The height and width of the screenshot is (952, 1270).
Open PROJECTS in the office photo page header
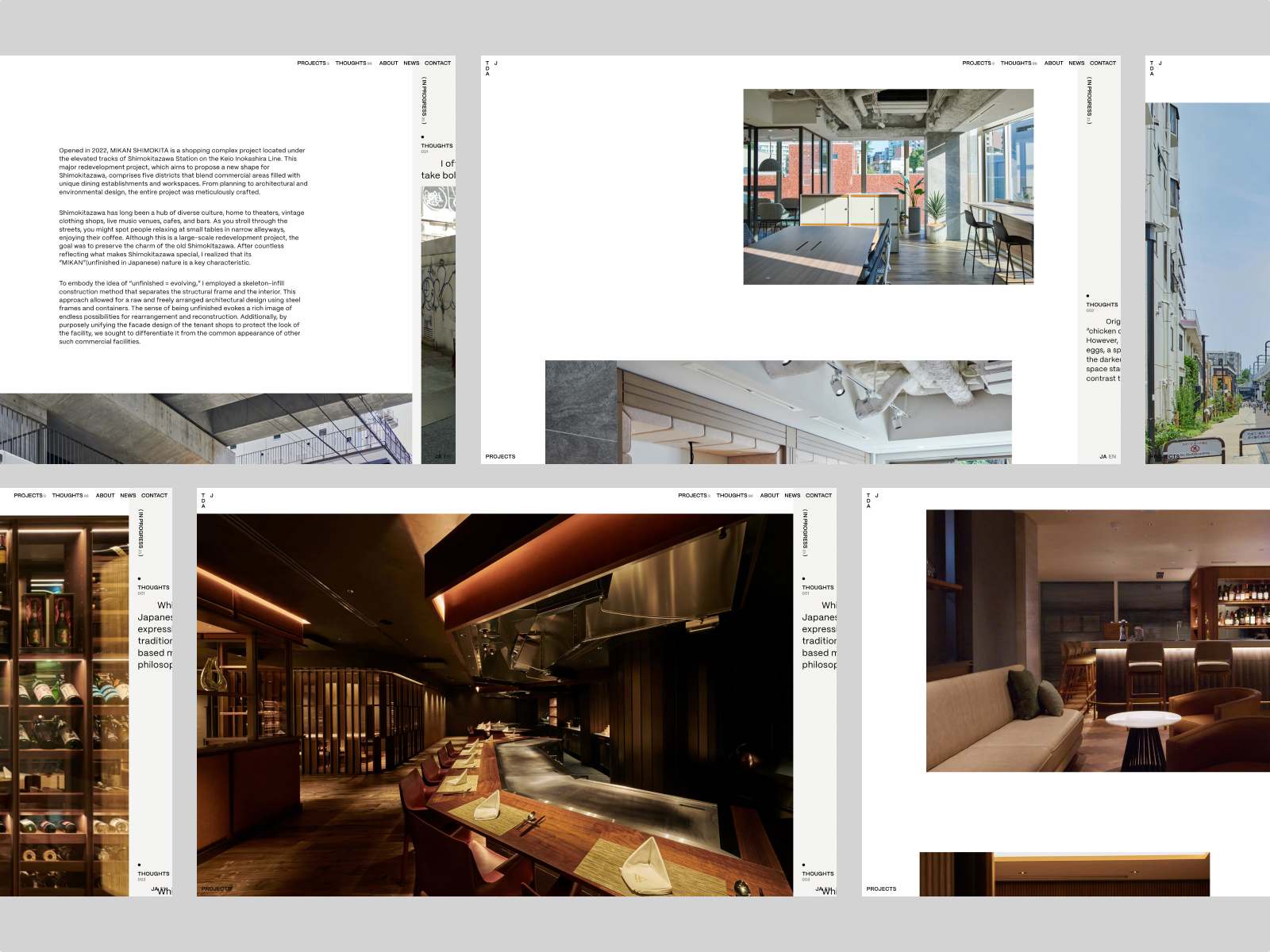978,63
